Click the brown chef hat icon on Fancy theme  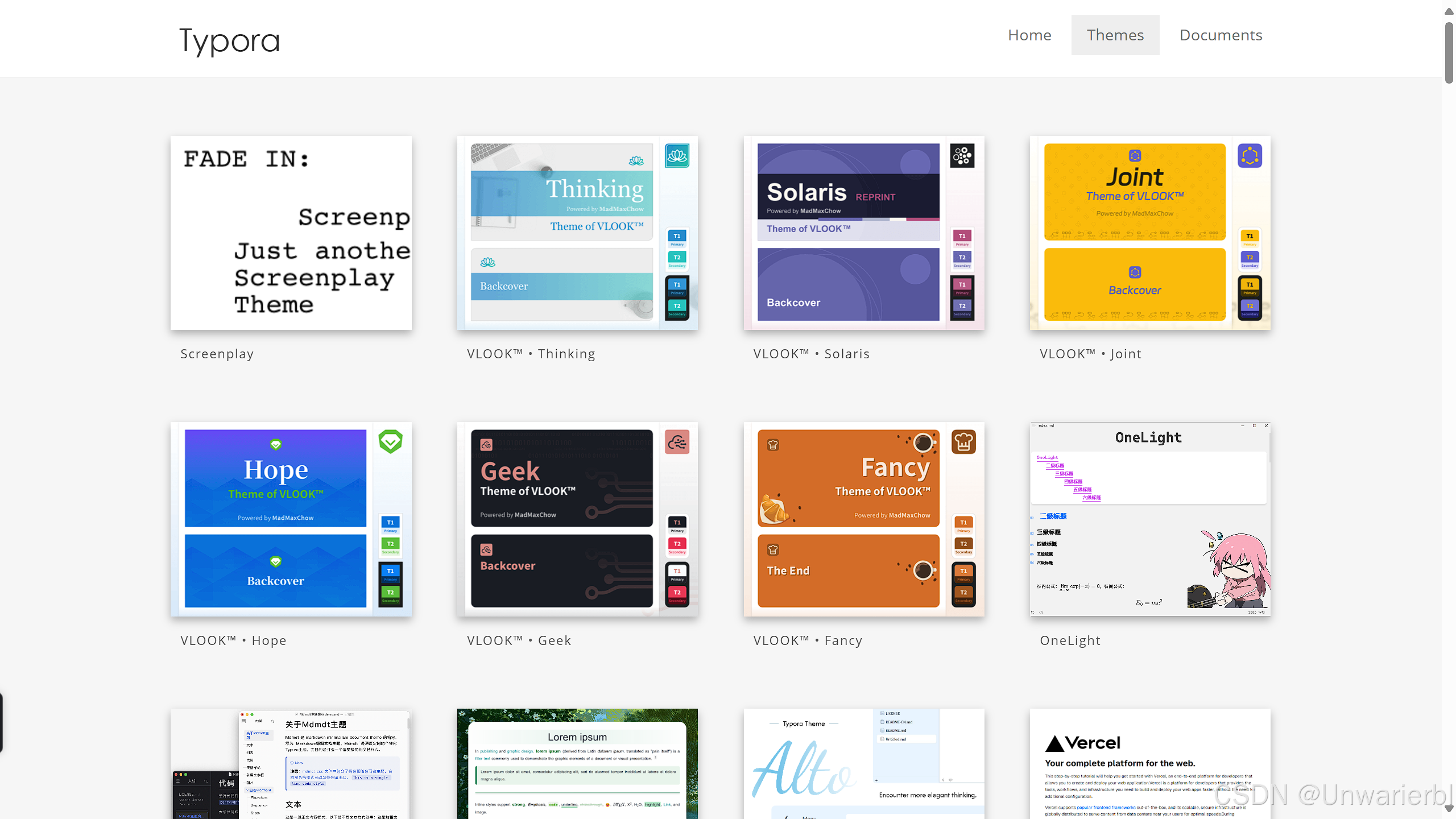[x=963, y=442]
